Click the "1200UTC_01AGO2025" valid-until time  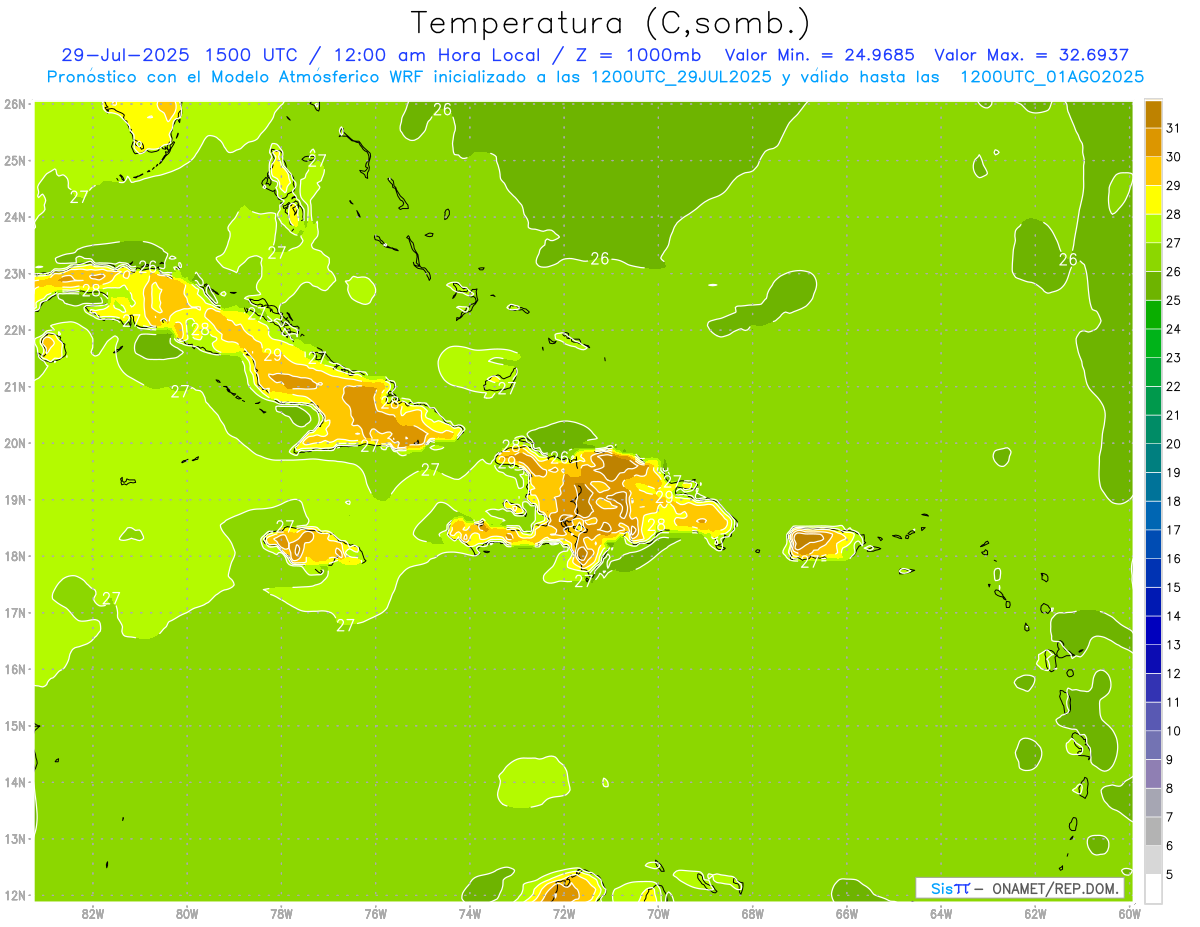[x=1051, y=77]
